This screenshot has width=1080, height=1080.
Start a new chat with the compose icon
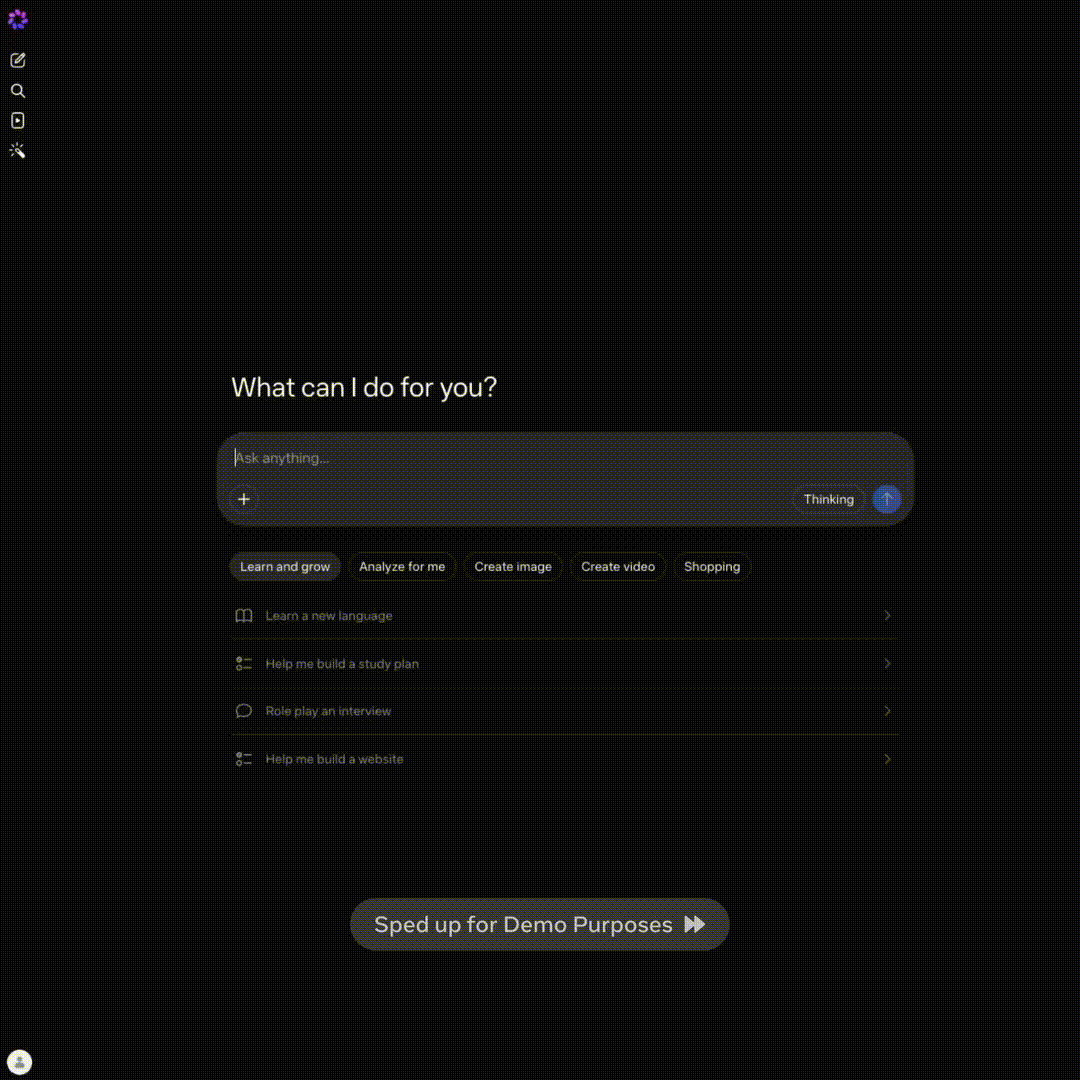pos(18,60)
